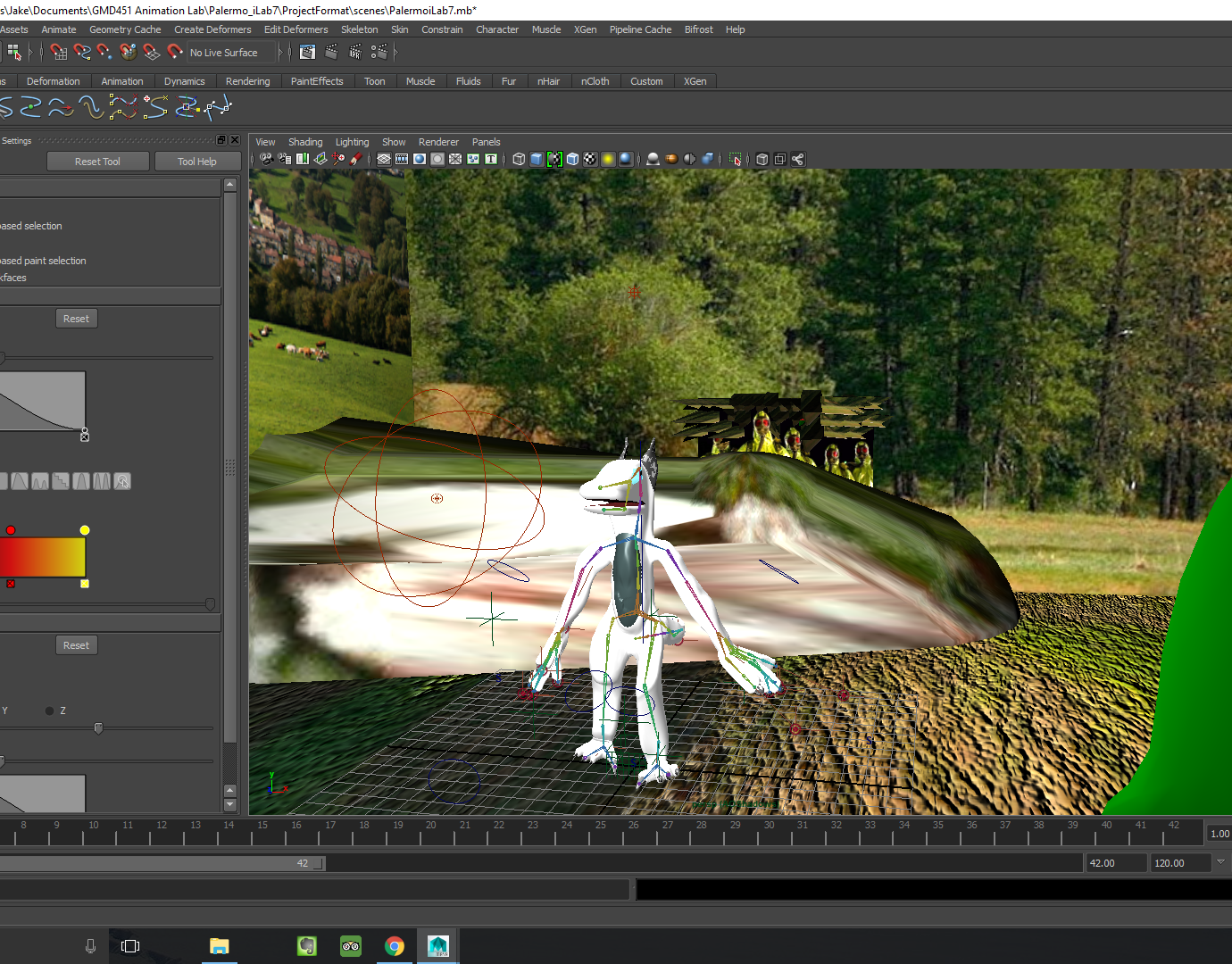Click the 42.00 range end field
Viewport: 1232px width, 964px height.
1115,863
